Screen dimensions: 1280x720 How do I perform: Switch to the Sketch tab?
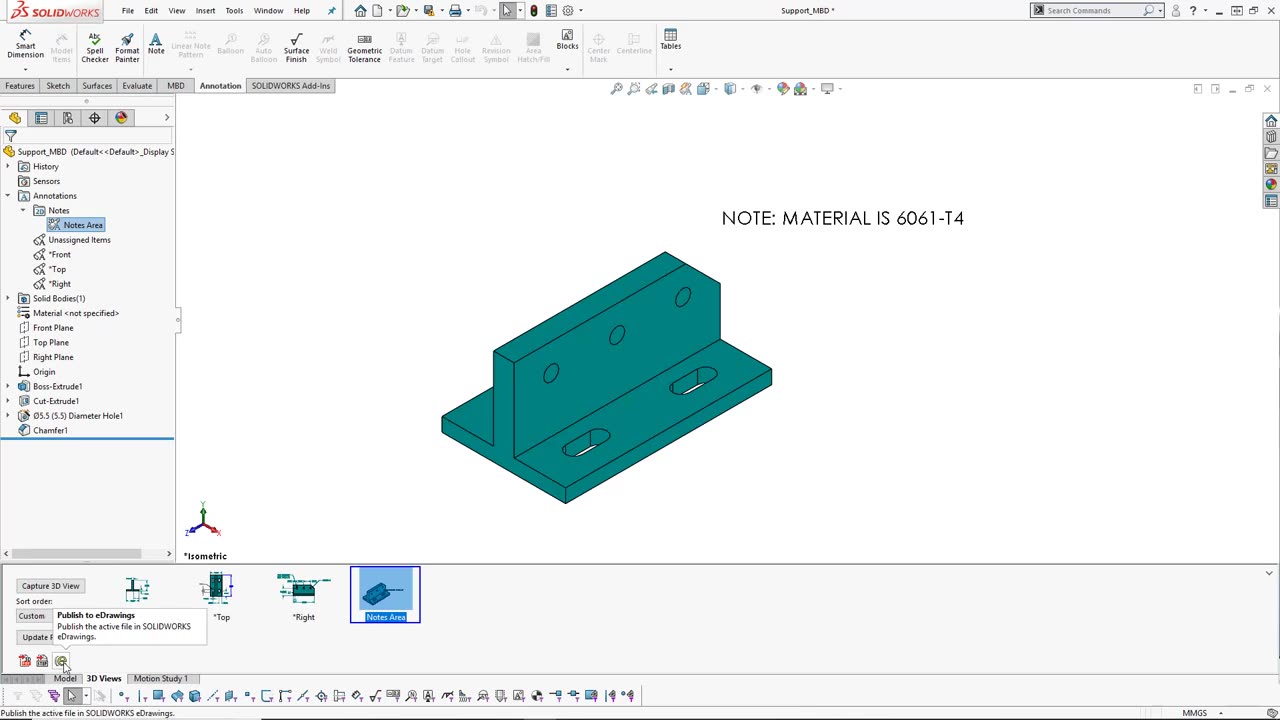[x=58, y=86]
